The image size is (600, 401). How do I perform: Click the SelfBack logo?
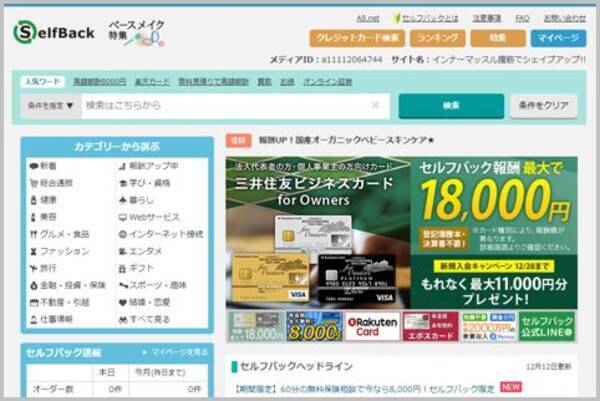pos(54,33)
